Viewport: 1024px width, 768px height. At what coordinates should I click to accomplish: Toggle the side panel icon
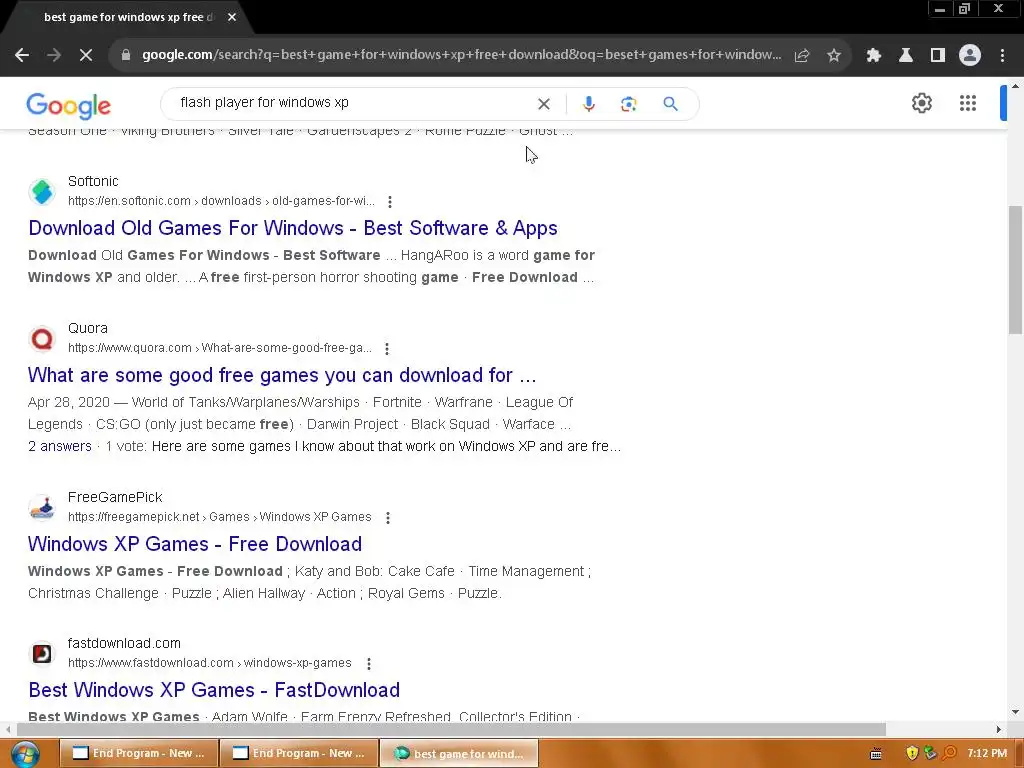(938, 56)
